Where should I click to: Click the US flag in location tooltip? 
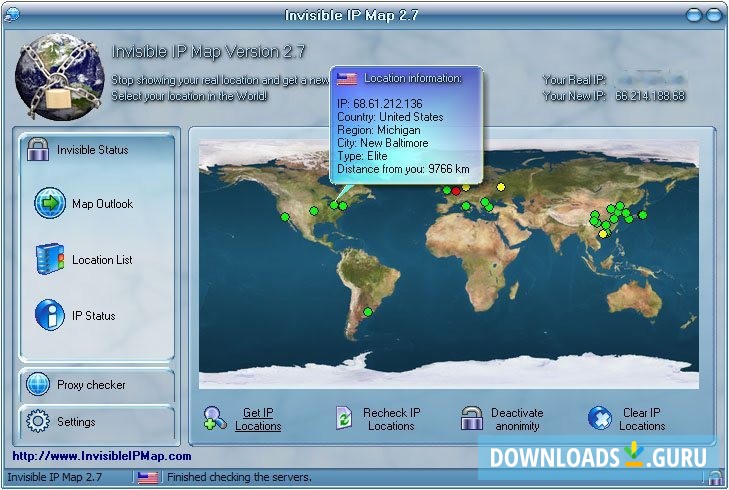coord(347,79)
